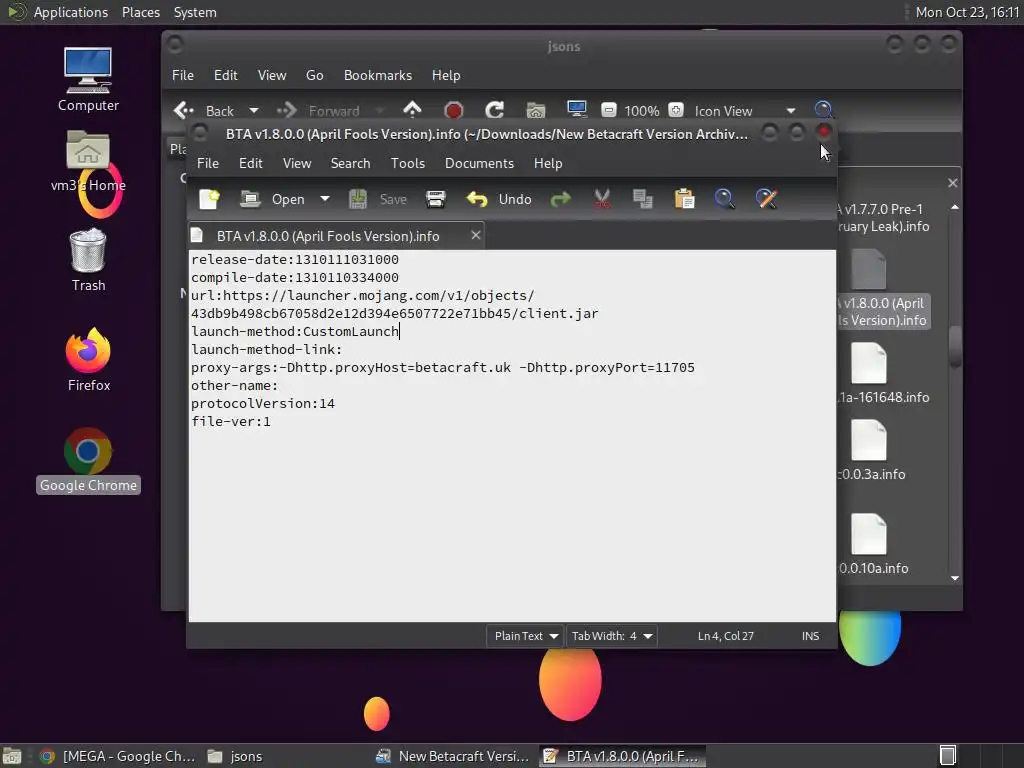The image size is (1024, 768).
Task: Open Computer icon in jsons toolbar
Action: click(x=577, y=109)
